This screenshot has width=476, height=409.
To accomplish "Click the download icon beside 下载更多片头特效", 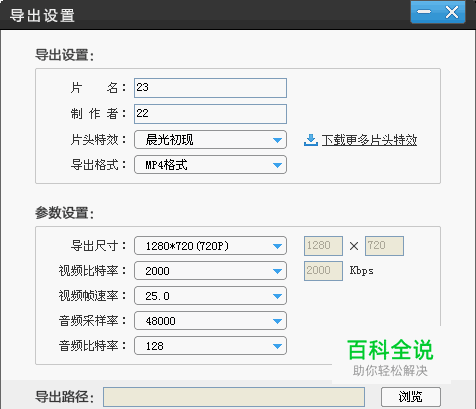I will (x=311, y=140).
